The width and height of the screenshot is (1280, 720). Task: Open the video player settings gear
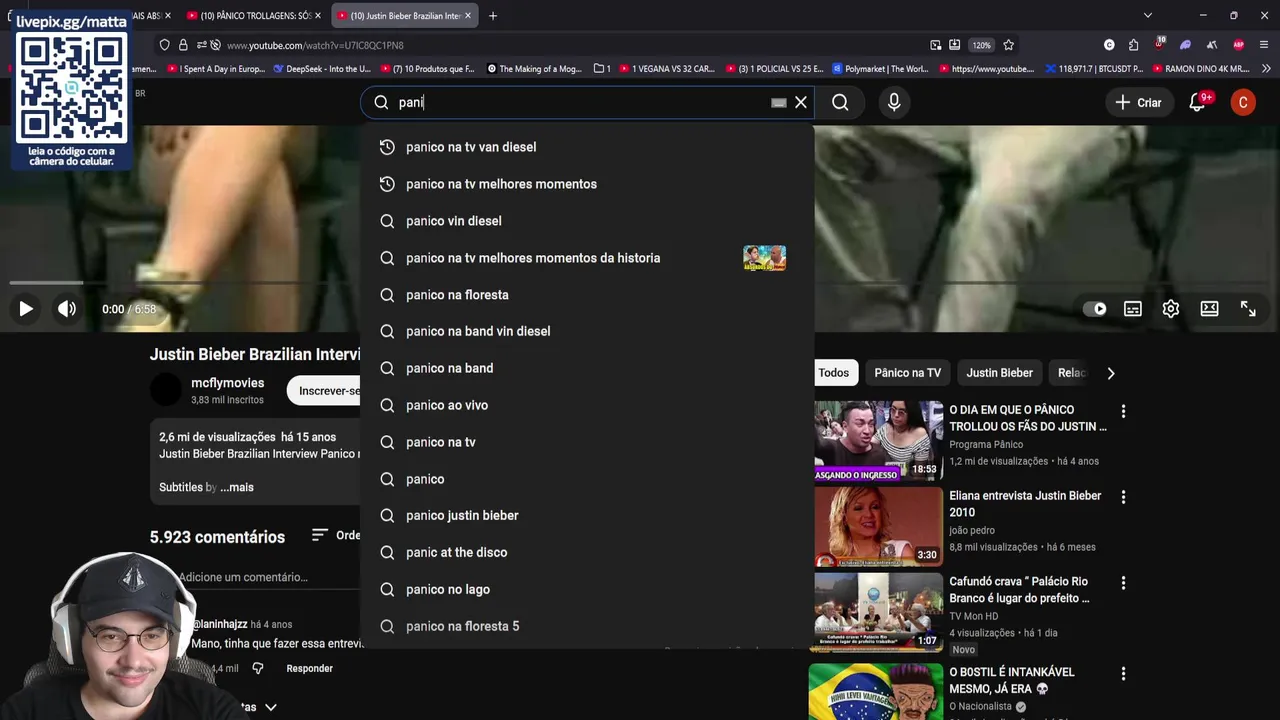[1171, 309]
